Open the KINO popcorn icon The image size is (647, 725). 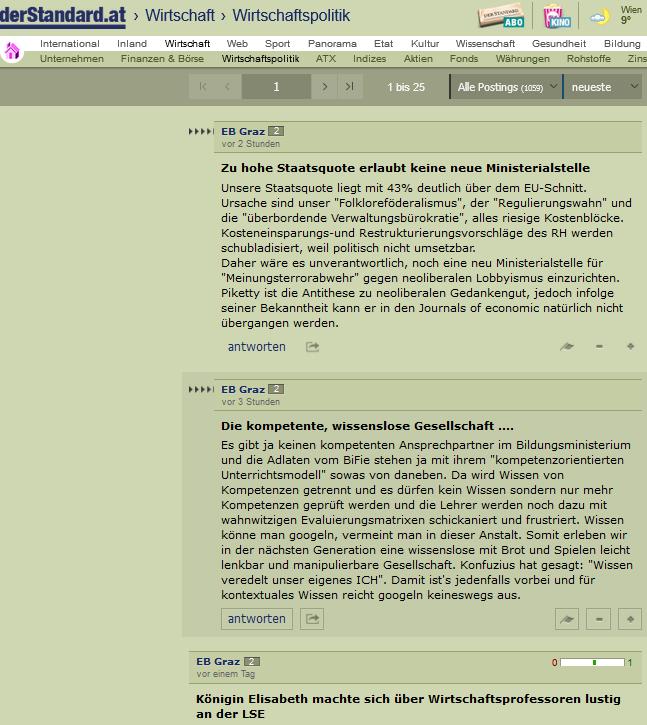pos(557,17)
